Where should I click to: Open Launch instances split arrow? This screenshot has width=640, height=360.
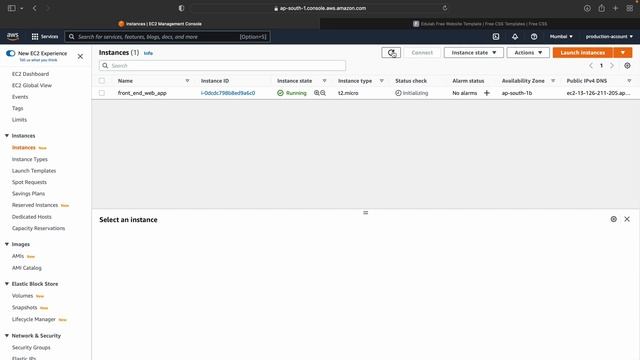pos(623,53)
